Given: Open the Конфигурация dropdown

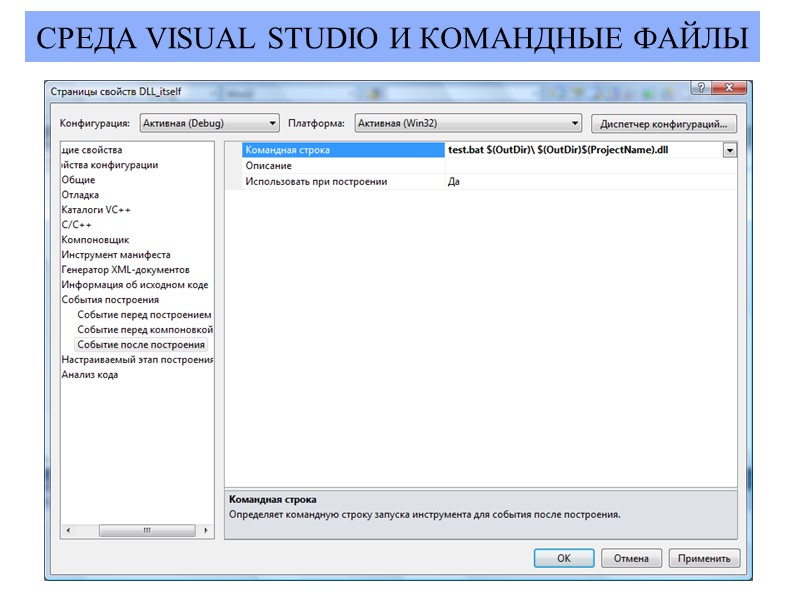Looking at the screenshot, I should pyautogui.click(x=273, y=122).
